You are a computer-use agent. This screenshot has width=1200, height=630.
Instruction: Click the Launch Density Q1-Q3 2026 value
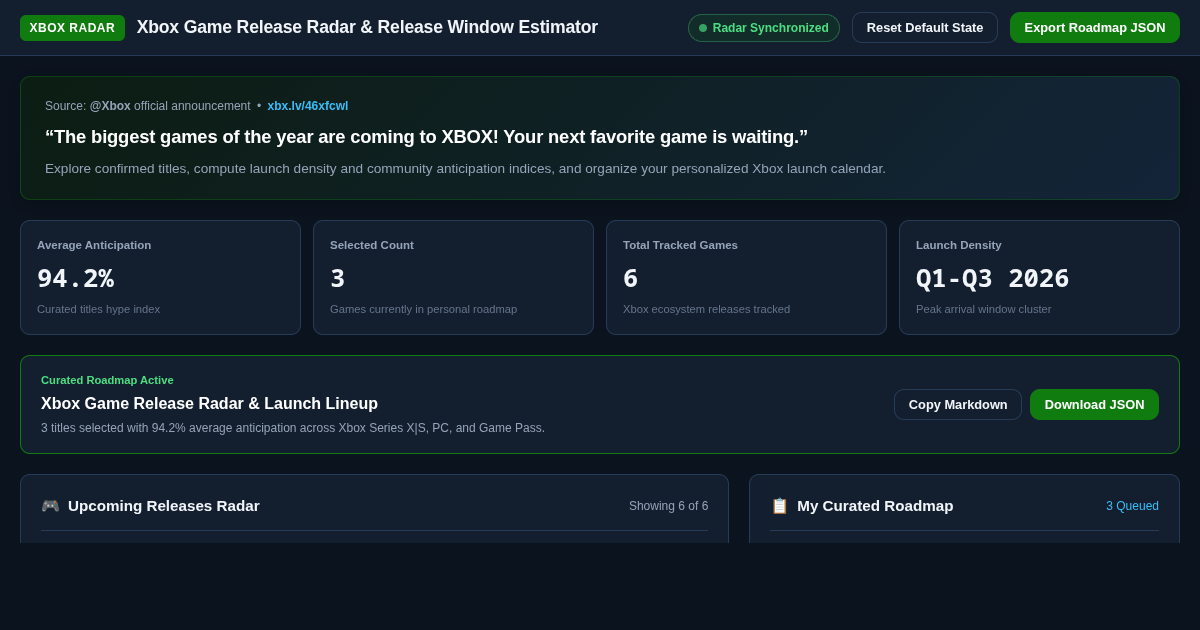pyautogui.click(x=992, y=278)
